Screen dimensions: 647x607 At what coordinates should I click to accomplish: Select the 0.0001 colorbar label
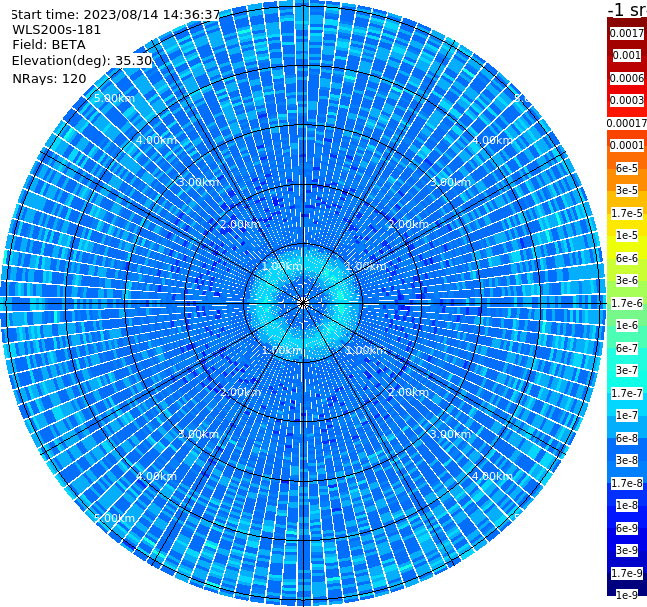[x=627, y=146]
